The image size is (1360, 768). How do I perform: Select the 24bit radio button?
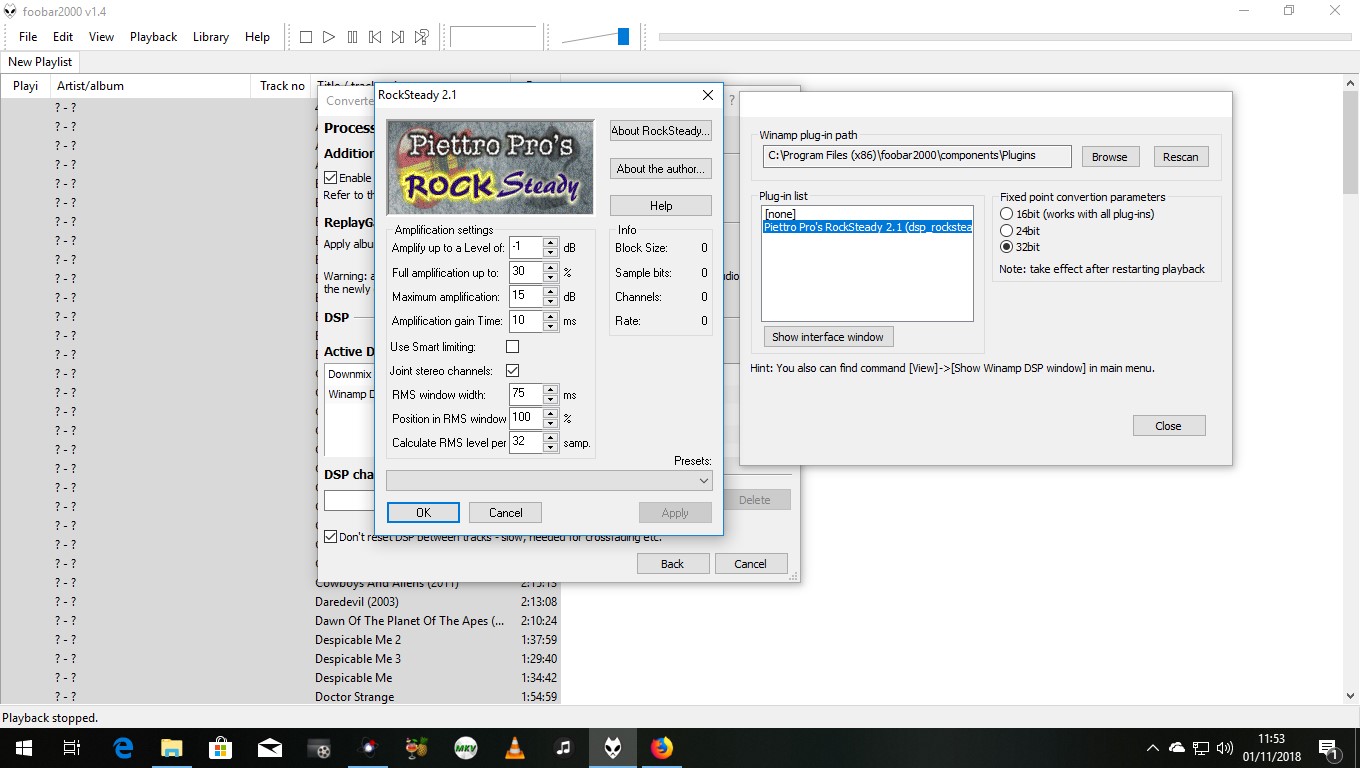pos(1007,231)
